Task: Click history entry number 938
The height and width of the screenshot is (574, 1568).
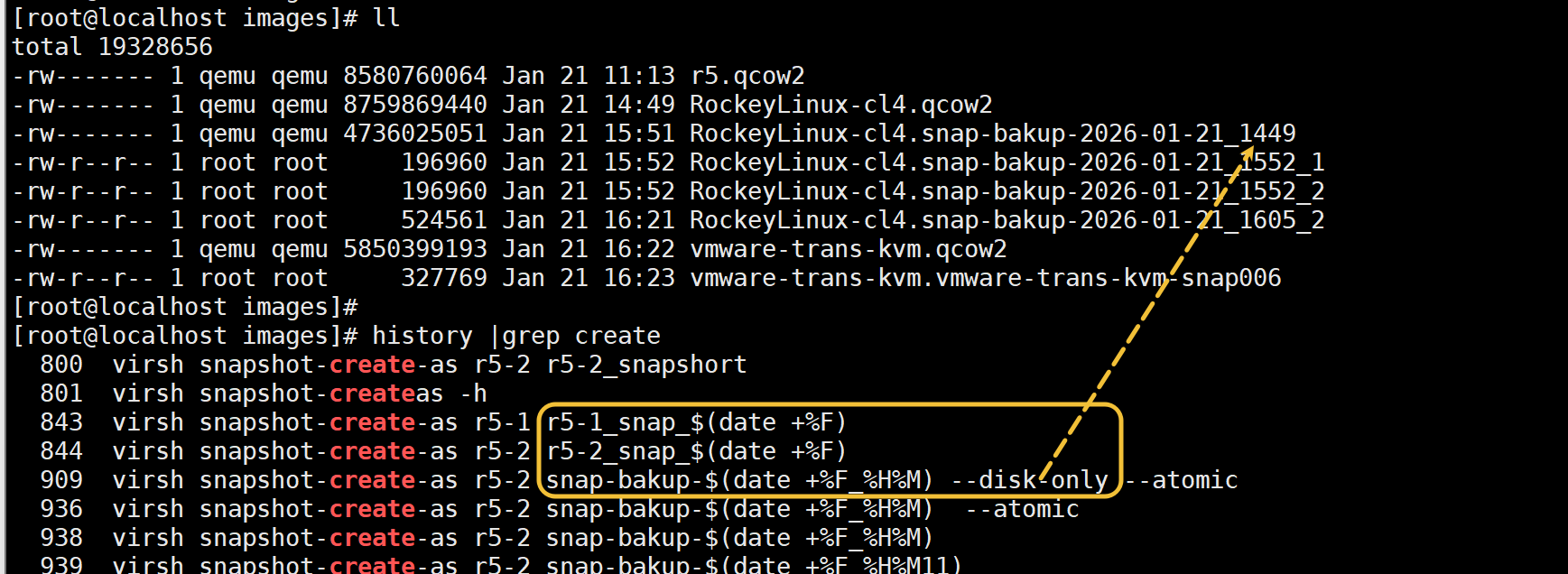Action: pos(61,538)
